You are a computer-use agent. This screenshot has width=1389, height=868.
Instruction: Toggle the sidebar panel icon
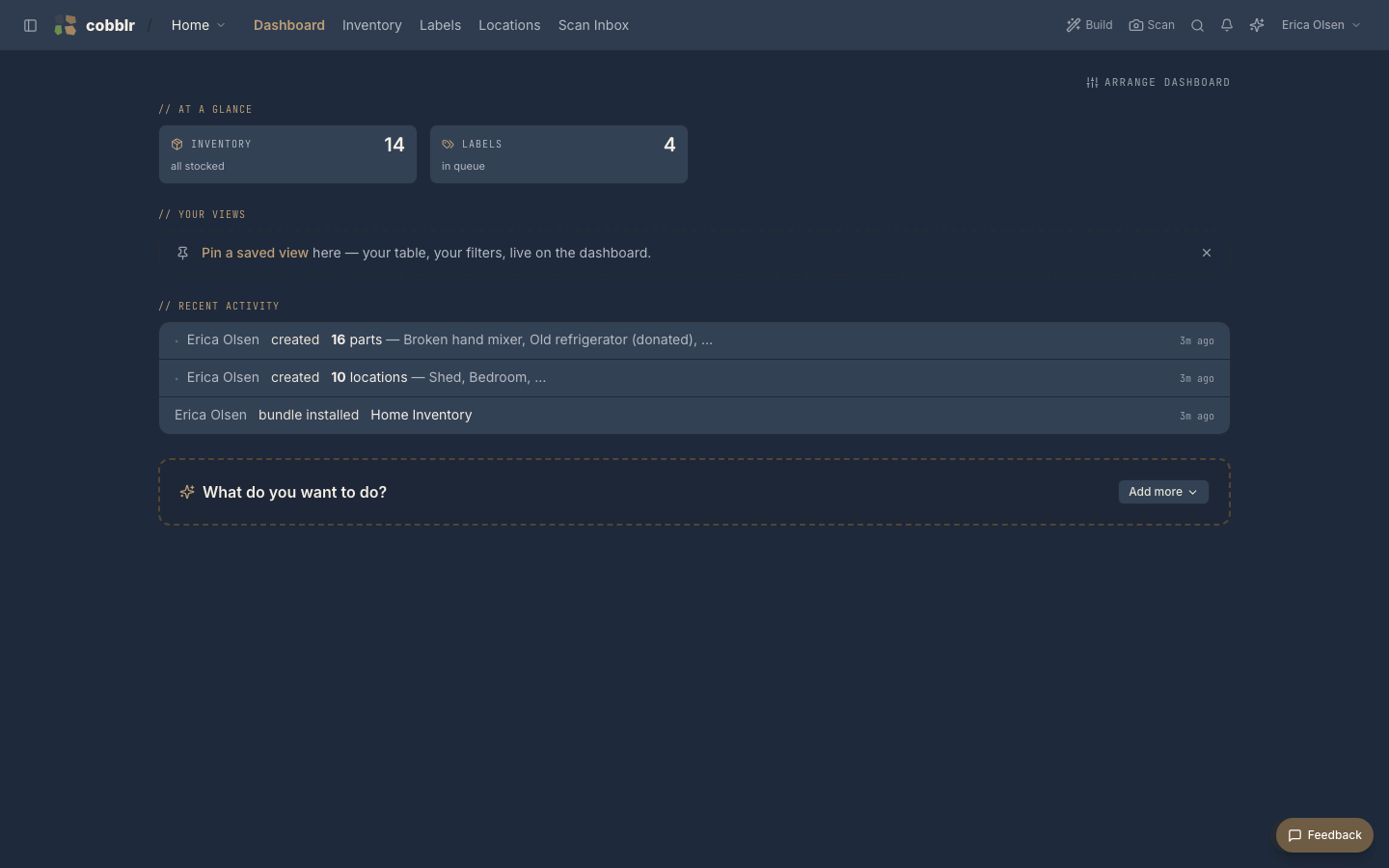pos(30,25)
